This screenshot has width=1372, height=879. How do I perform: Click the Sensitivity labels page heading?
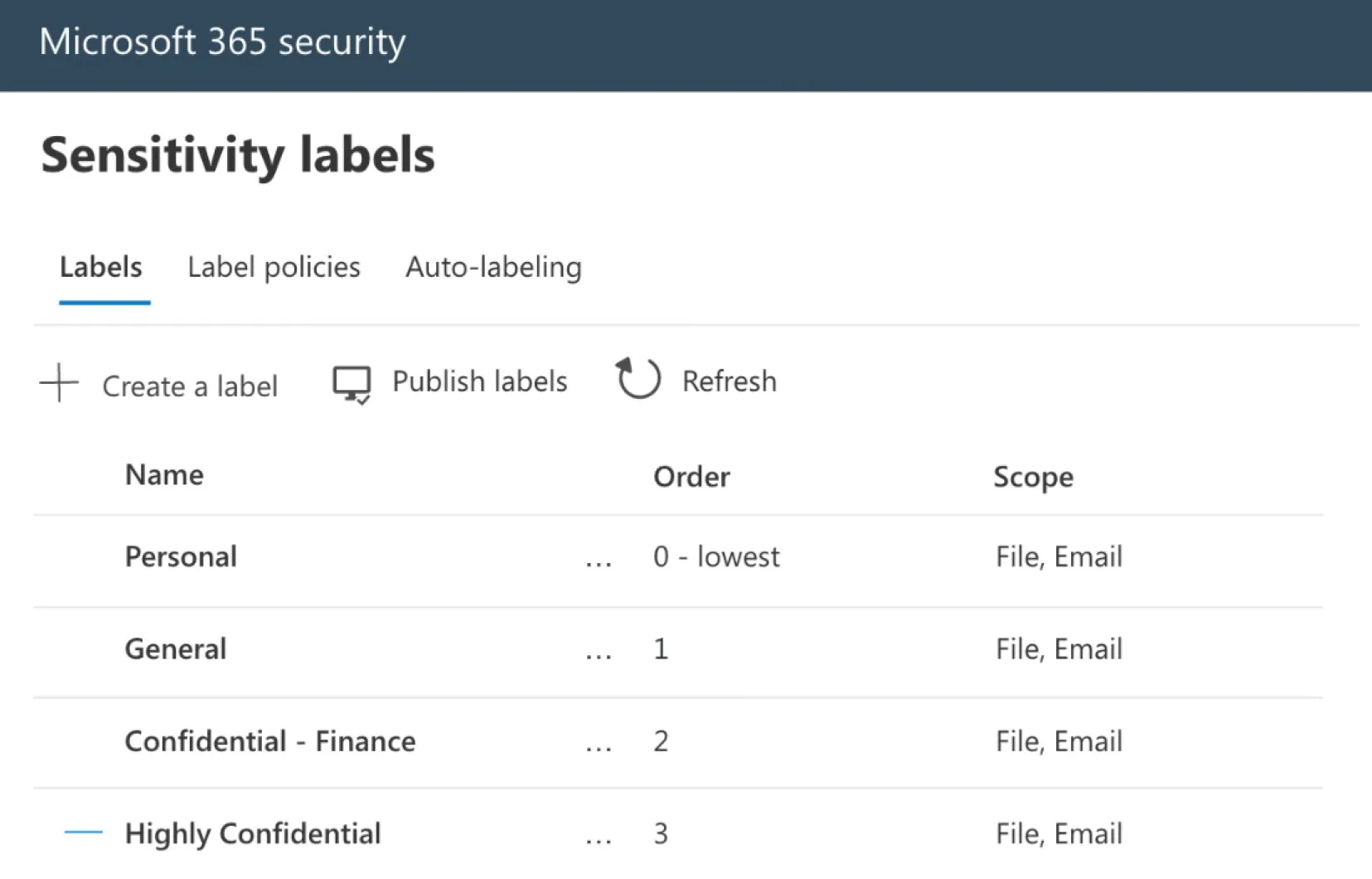coord(238,155)
